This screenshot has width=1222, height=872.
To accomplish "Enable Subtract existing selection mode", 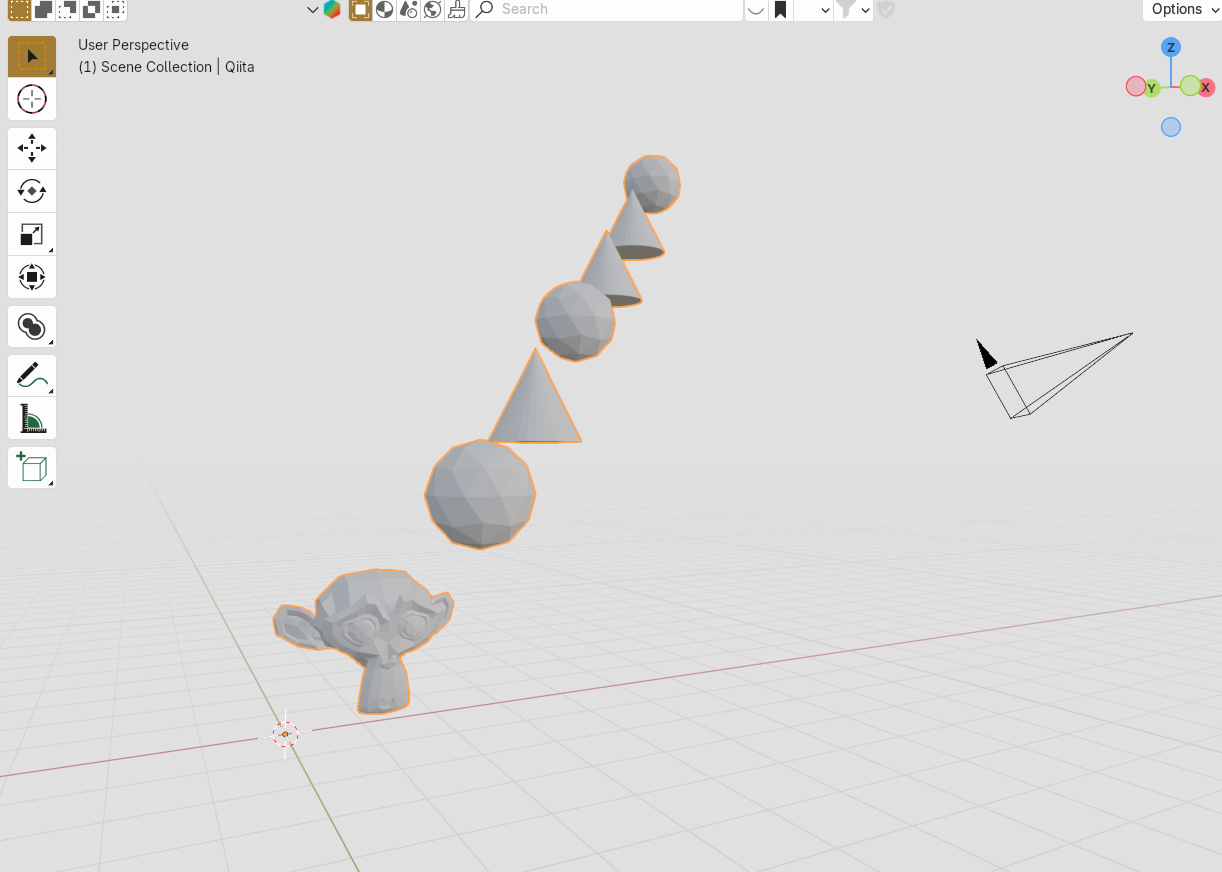I will [x=67, y=10].
